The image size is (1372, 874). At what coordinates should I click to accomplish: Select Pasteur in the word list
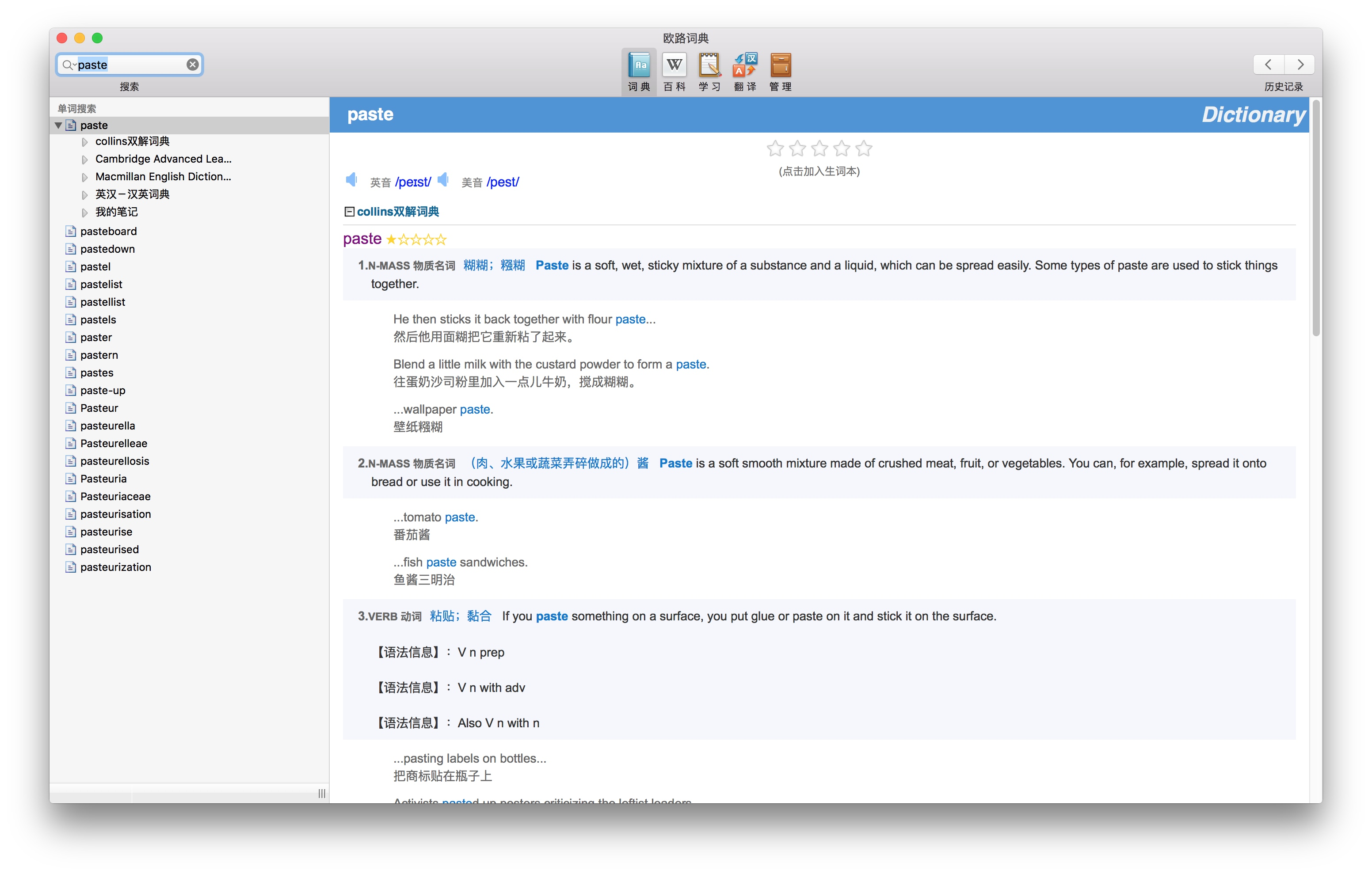tap(99, 408)
